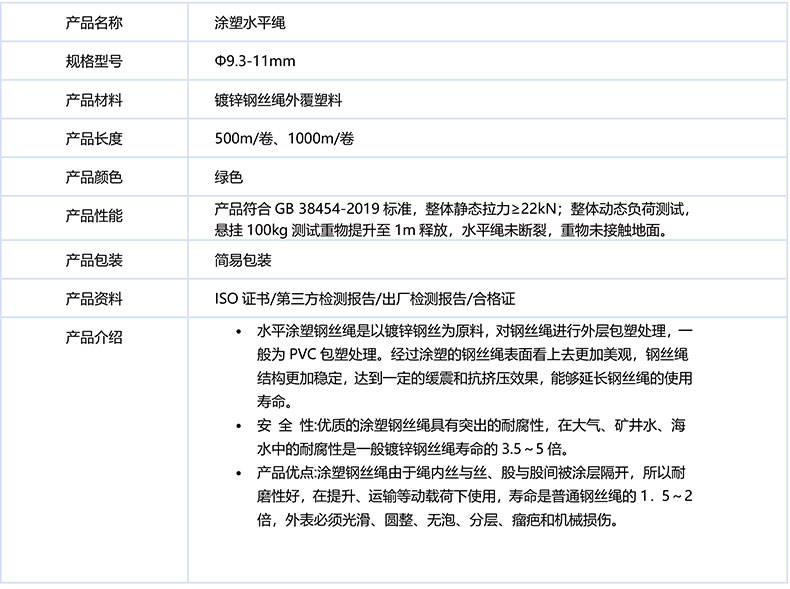
Task: Select the 绿色 color value
Action: (x=229, y=178)
